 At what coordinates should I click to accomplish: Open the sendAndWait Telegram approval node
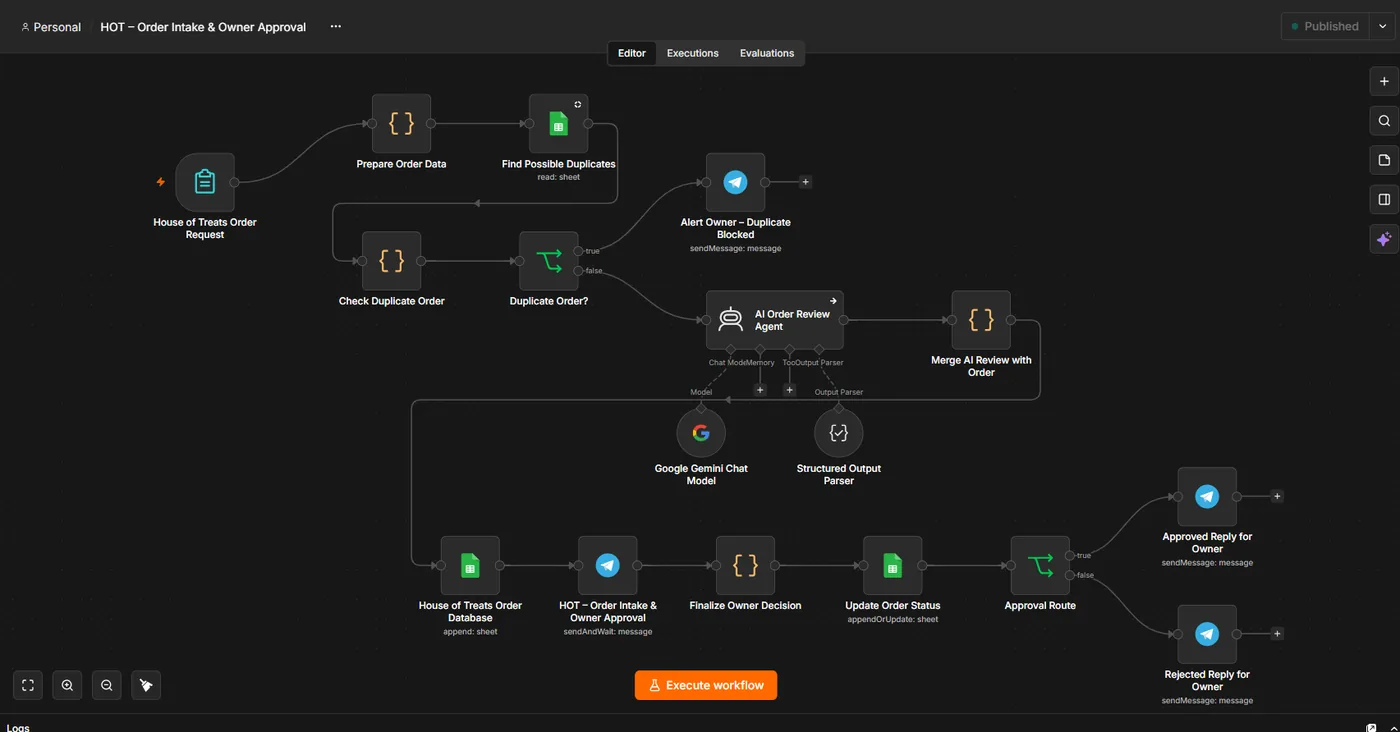[x=607, y=566]
